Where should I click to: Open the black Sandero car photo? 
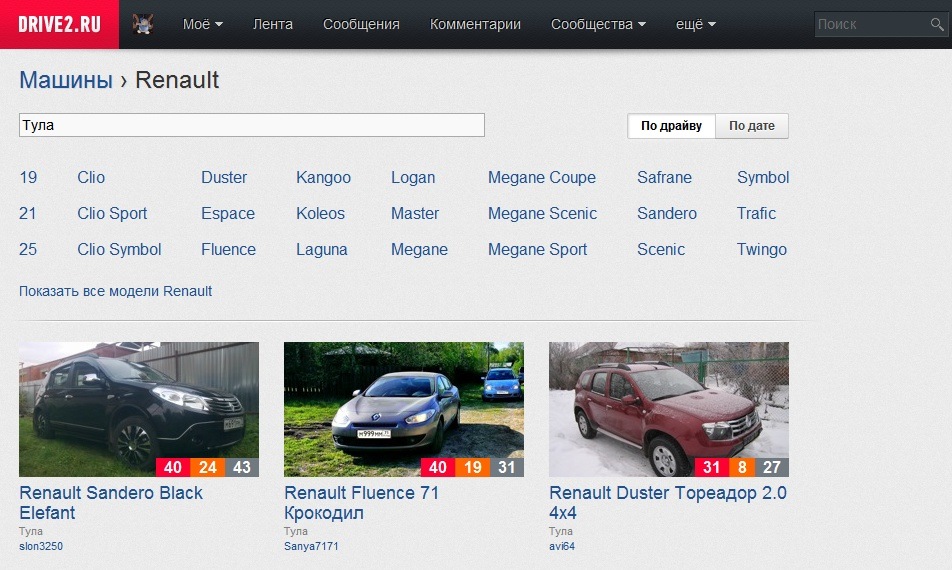coord(139,409)
